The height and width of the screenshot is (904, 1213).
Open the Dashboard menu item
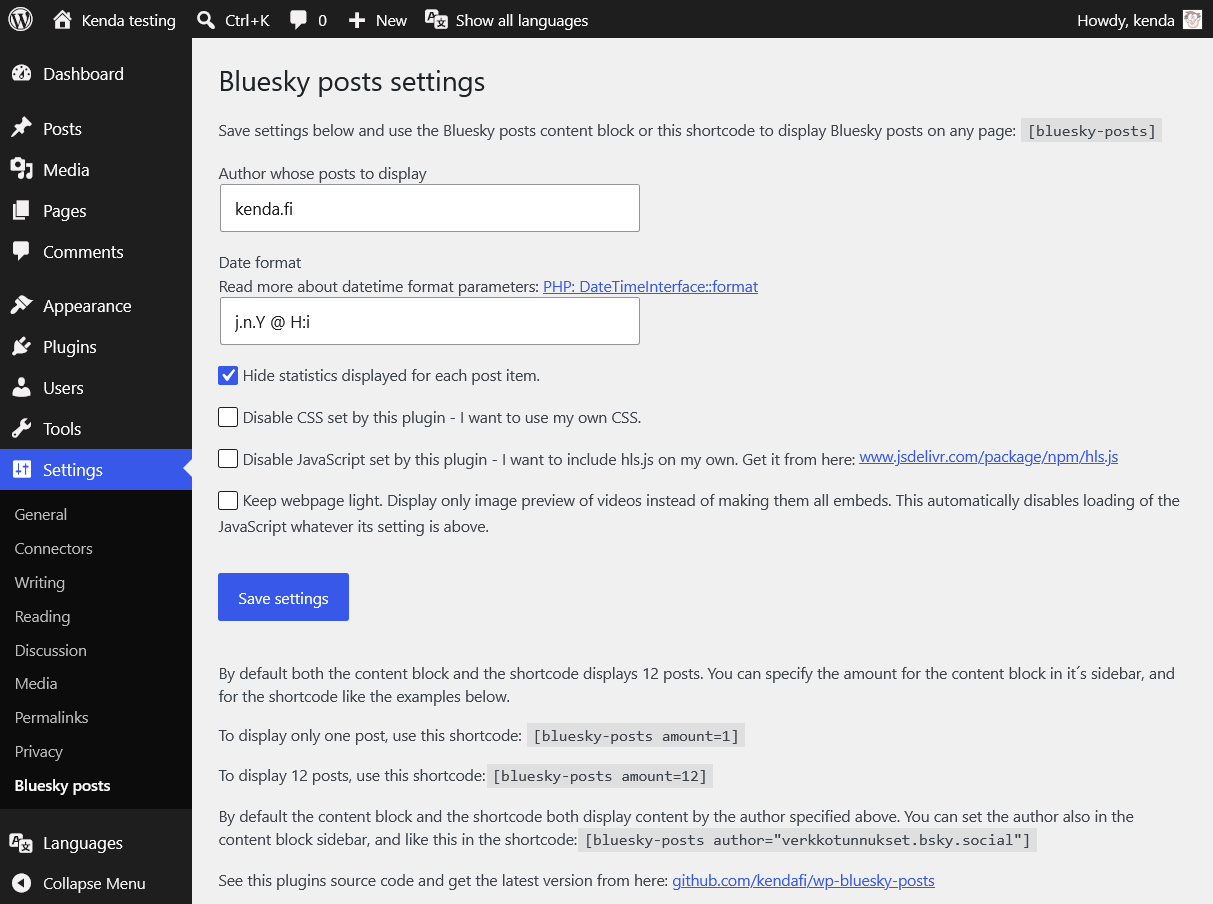pyautogui.click(x=96, y=74)
